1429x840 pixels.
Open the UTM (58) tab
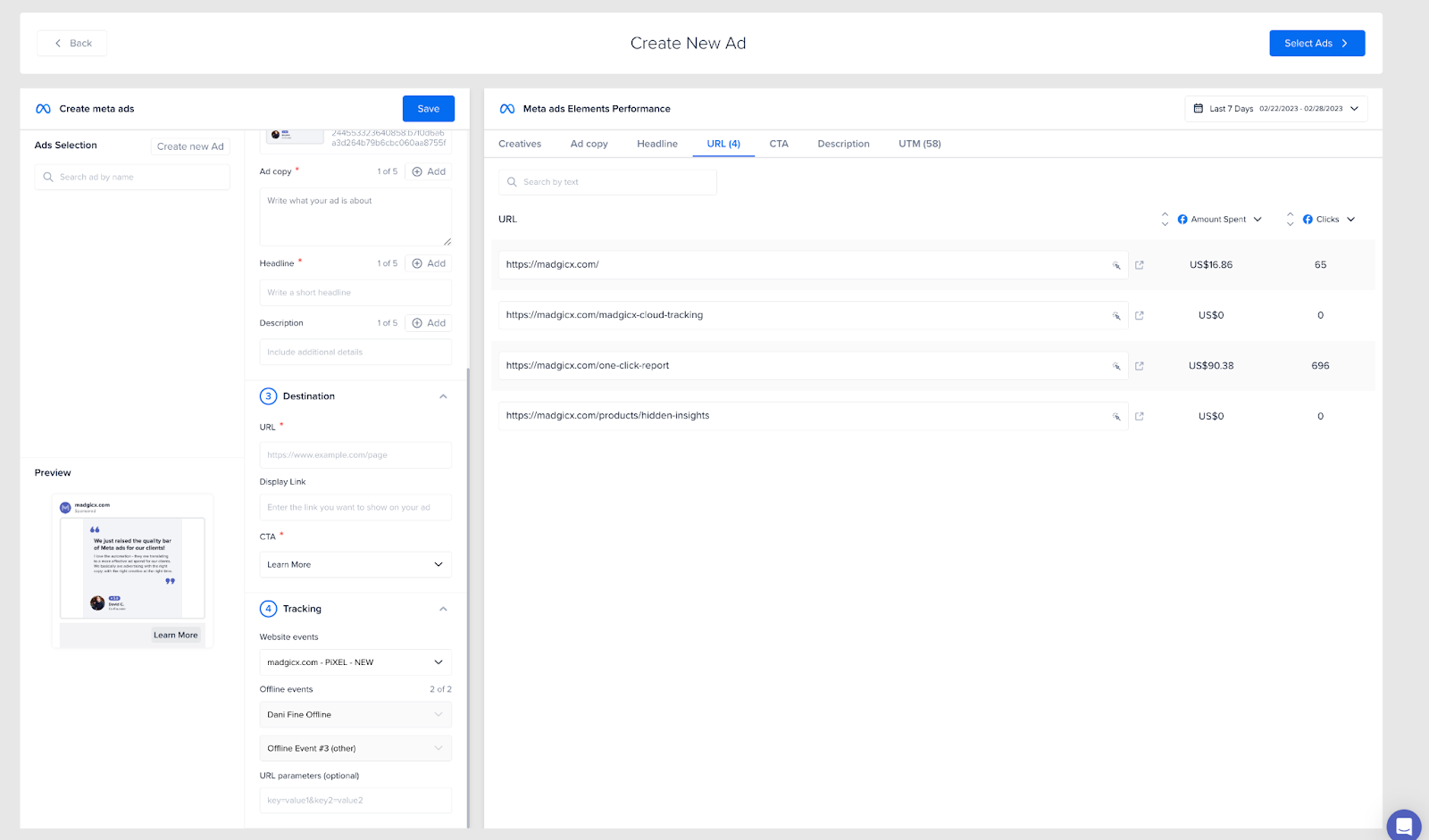pyautogui.click(x=918, y=143)
